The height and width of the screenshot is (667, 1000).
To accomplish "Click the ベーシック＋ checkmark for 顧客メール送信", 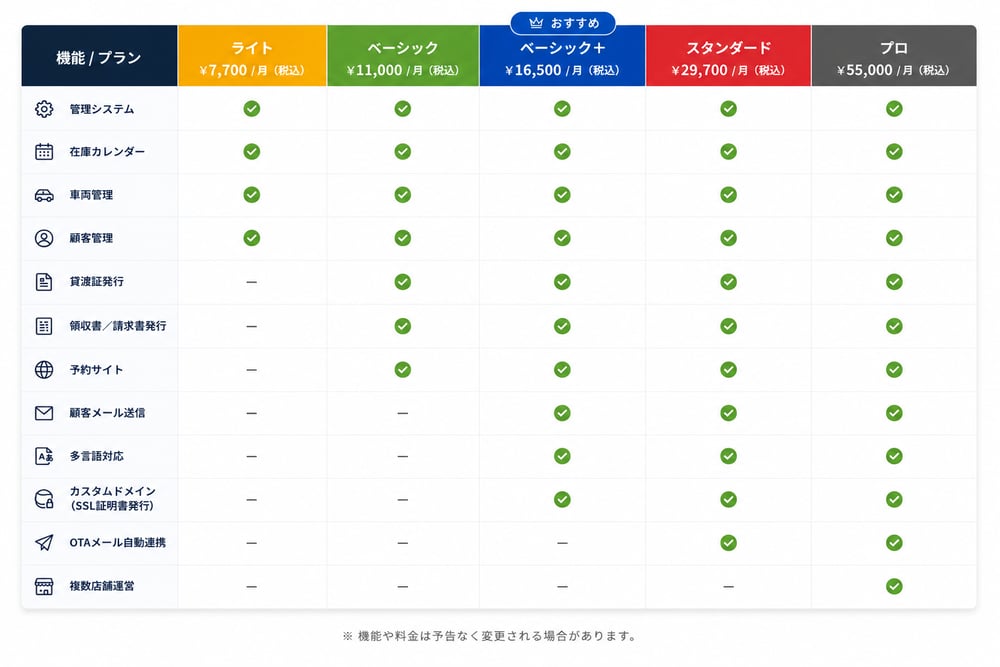I will tap(562, 413).
